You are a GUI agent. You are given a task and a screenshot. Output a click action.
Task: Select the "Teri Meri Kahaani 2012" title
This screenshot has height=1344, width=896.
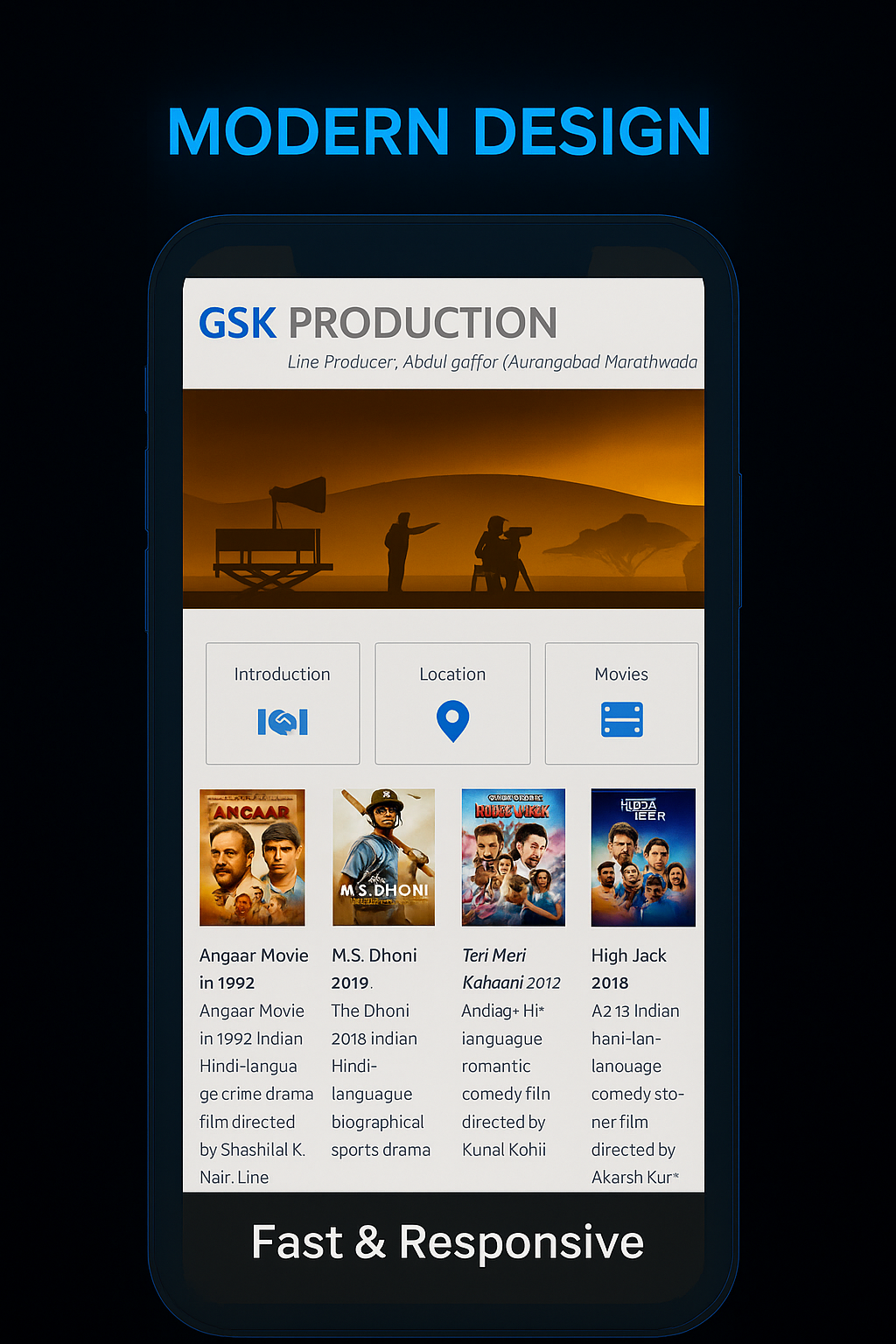coord(511,969)
